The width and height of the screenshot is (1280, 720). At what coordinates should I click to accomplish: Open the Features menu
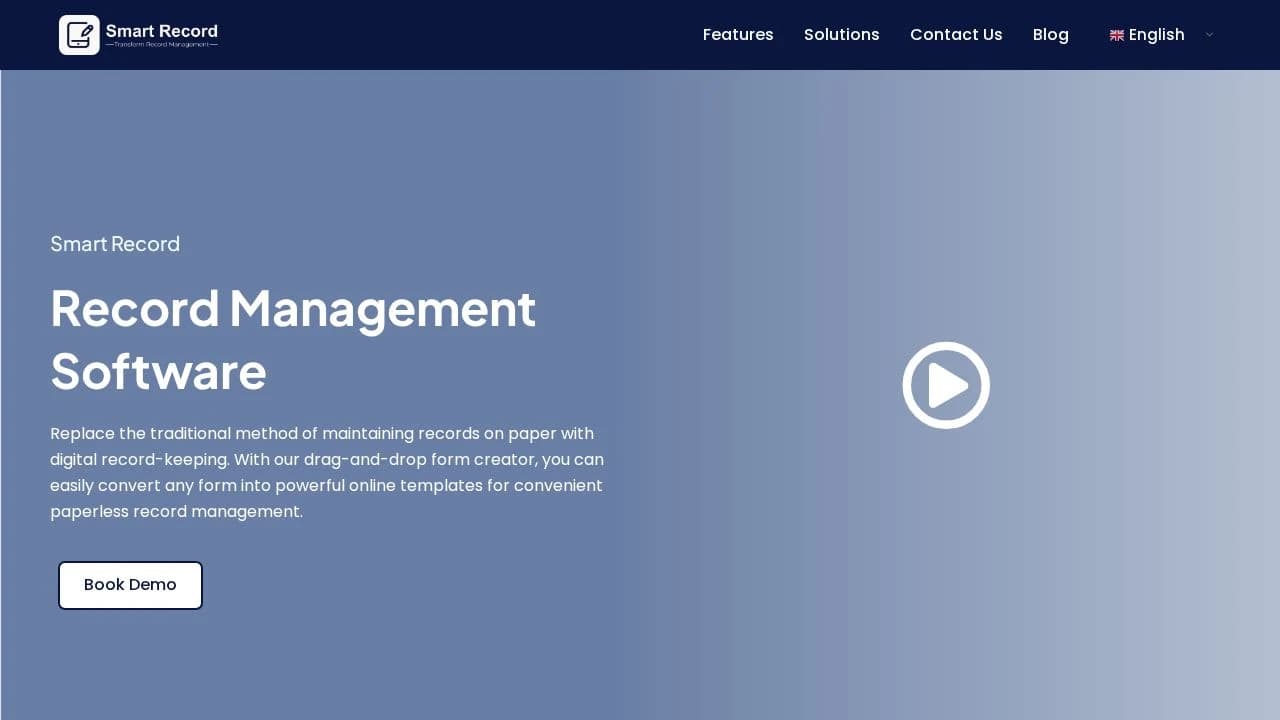[738, 34]
